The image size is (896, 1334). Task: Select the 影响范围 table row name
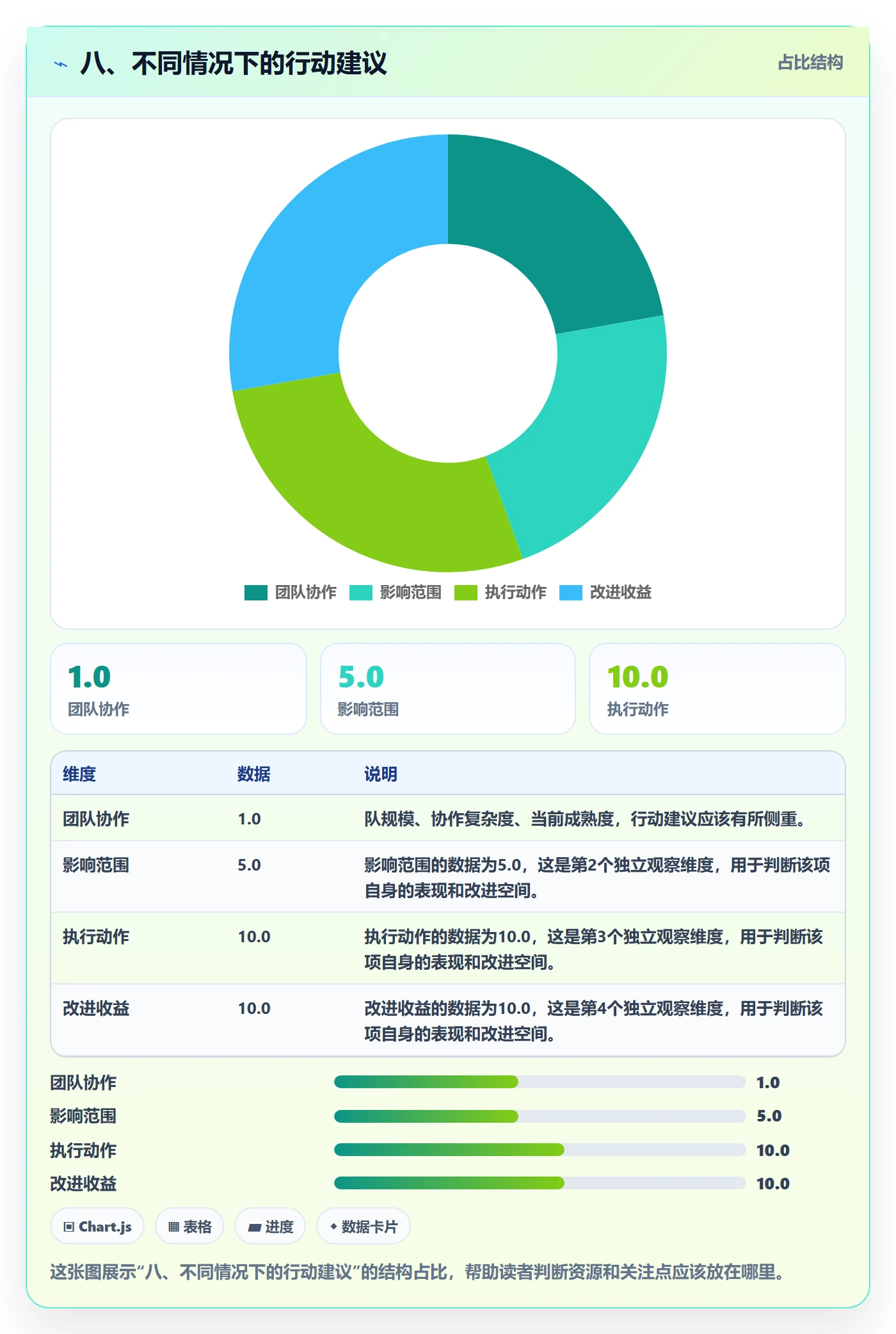(96, 865)
